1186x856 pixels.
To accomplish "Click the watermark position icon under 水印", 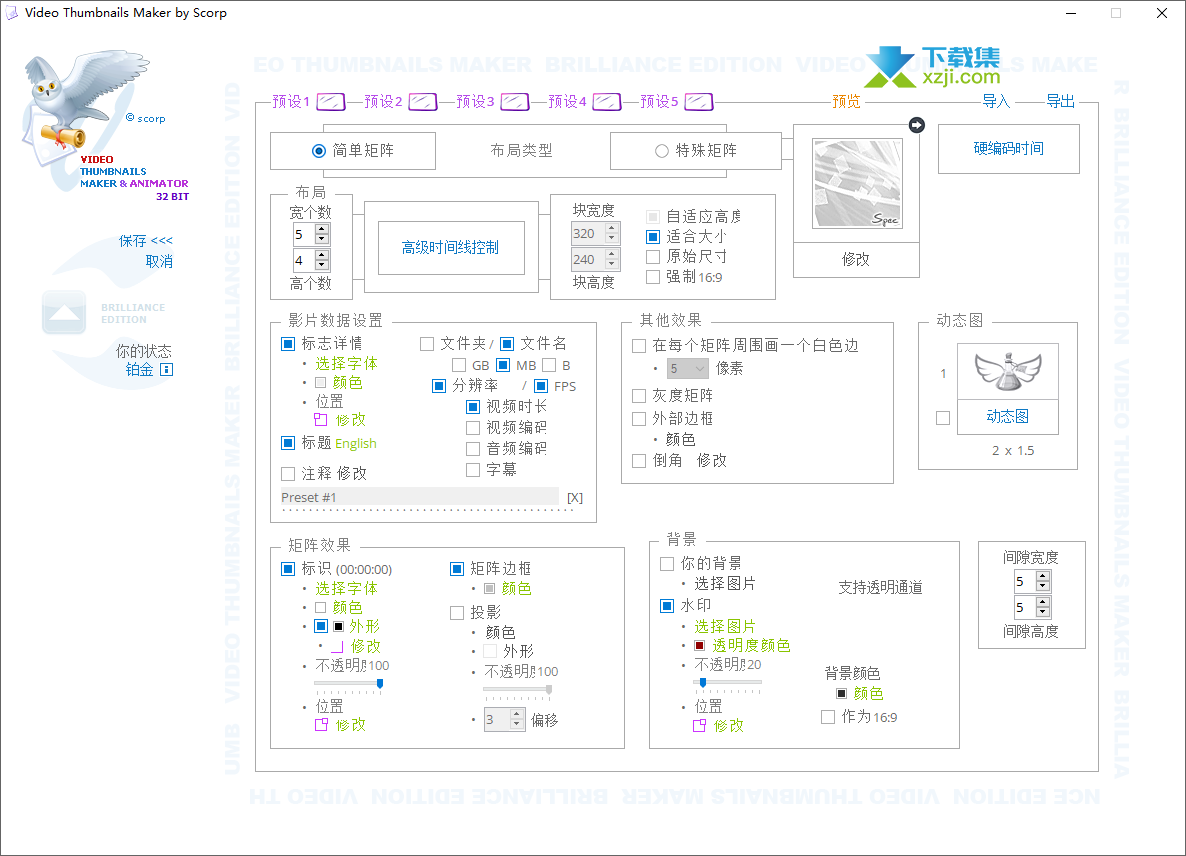I will (x=700, y=725).
